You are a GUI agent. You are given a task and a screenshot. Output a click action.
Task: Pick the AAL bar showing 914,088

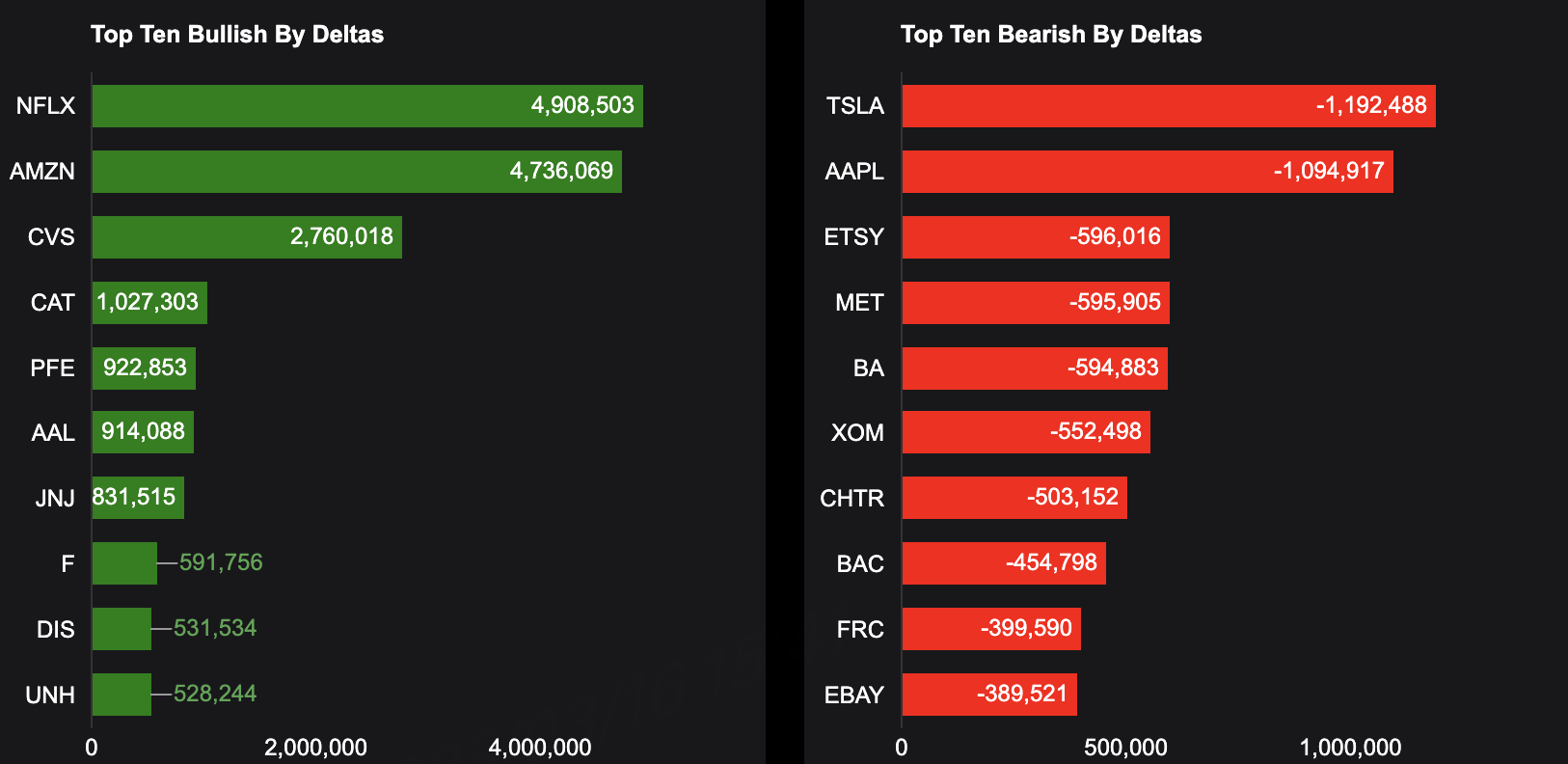pos(143,432)
